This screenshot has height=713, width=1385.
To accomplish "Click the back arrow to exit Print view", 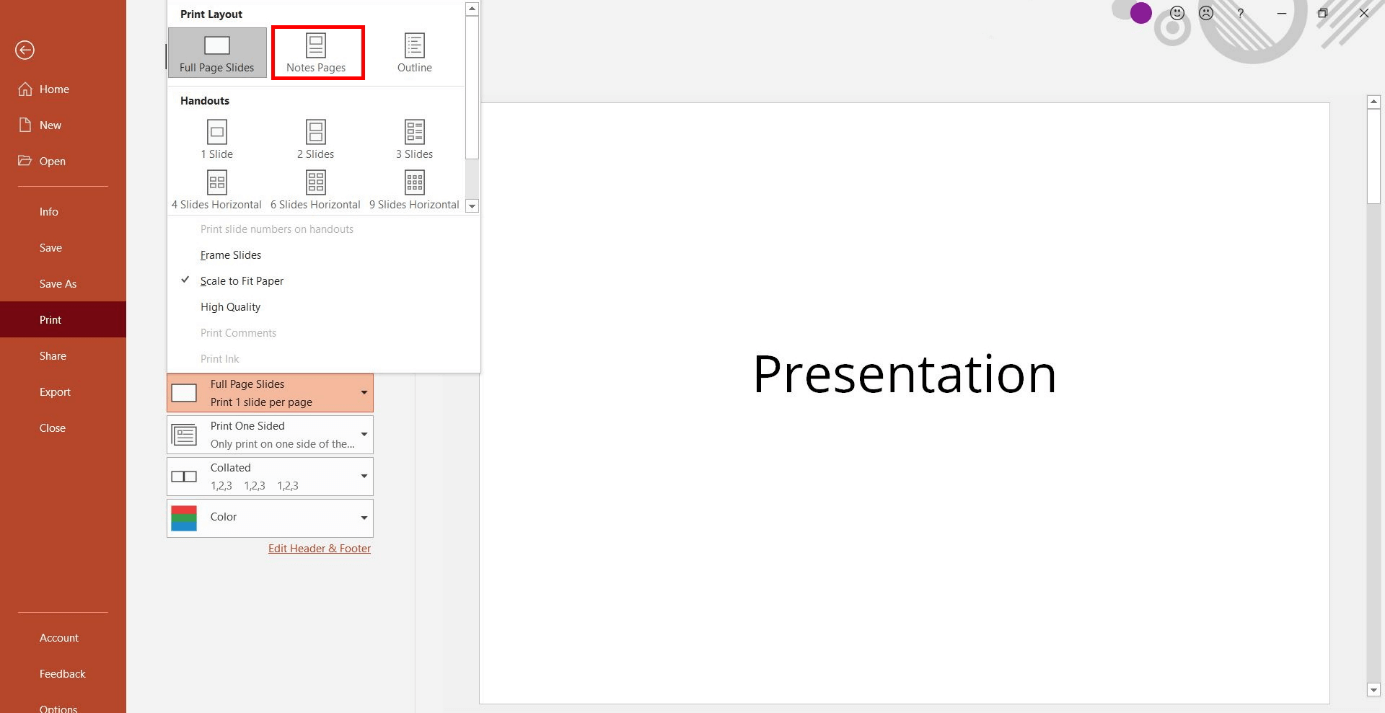I will (x=24, y=50).
